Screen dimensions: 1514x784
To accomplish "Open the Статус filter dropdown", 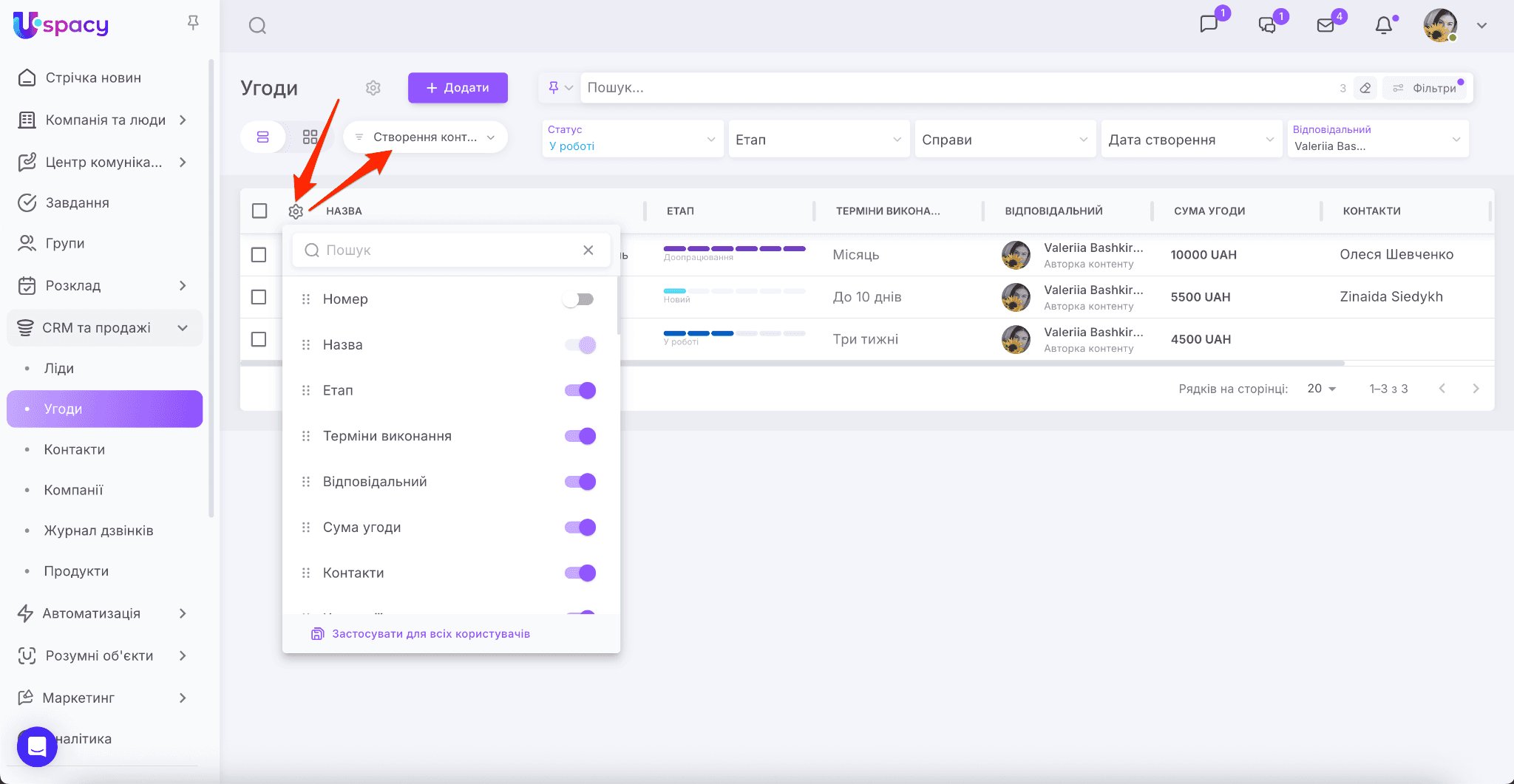I will point(632,139).
